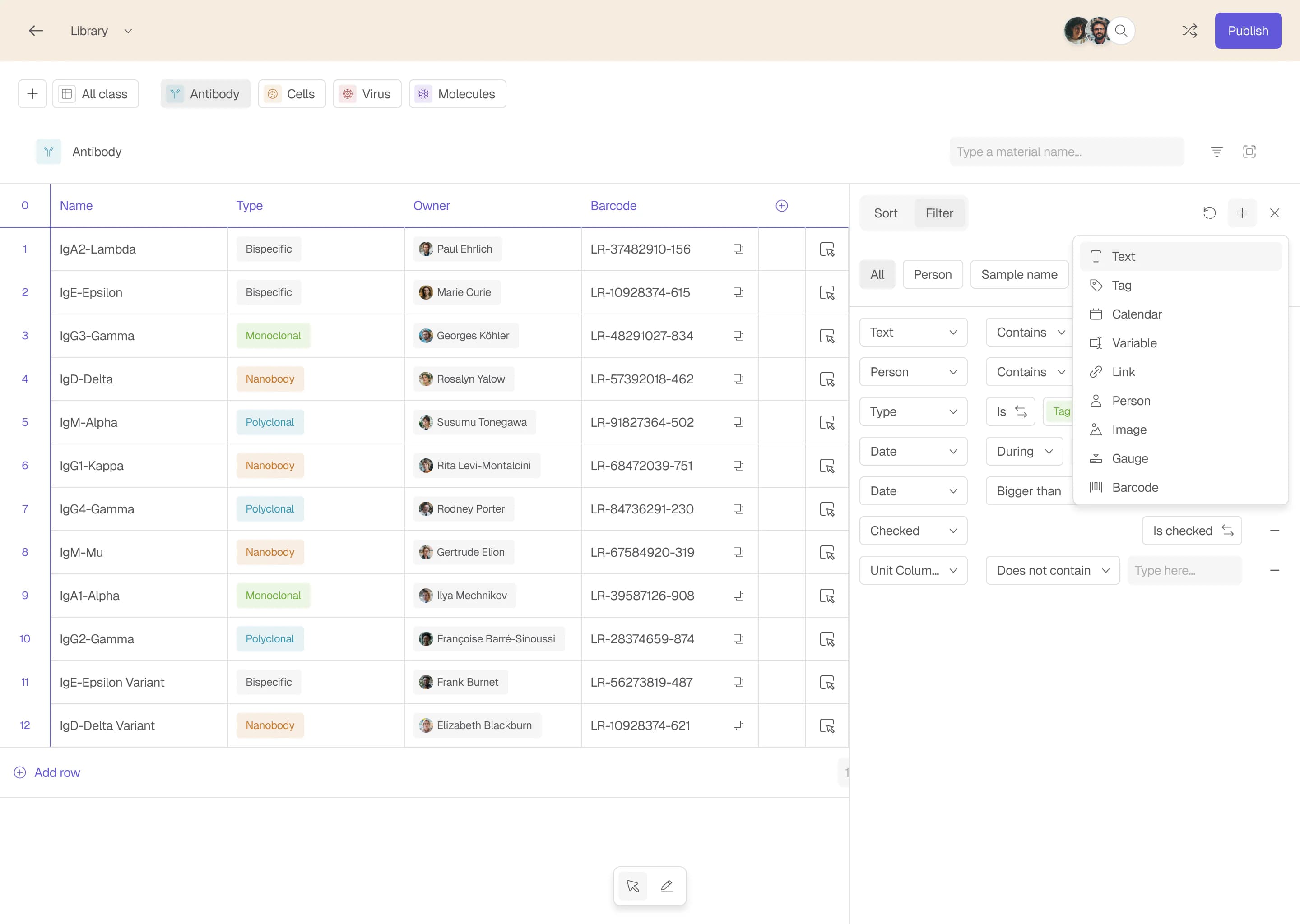Open the Unit Column field dropdown
1300x924 pixels.
tap(913, 570)
